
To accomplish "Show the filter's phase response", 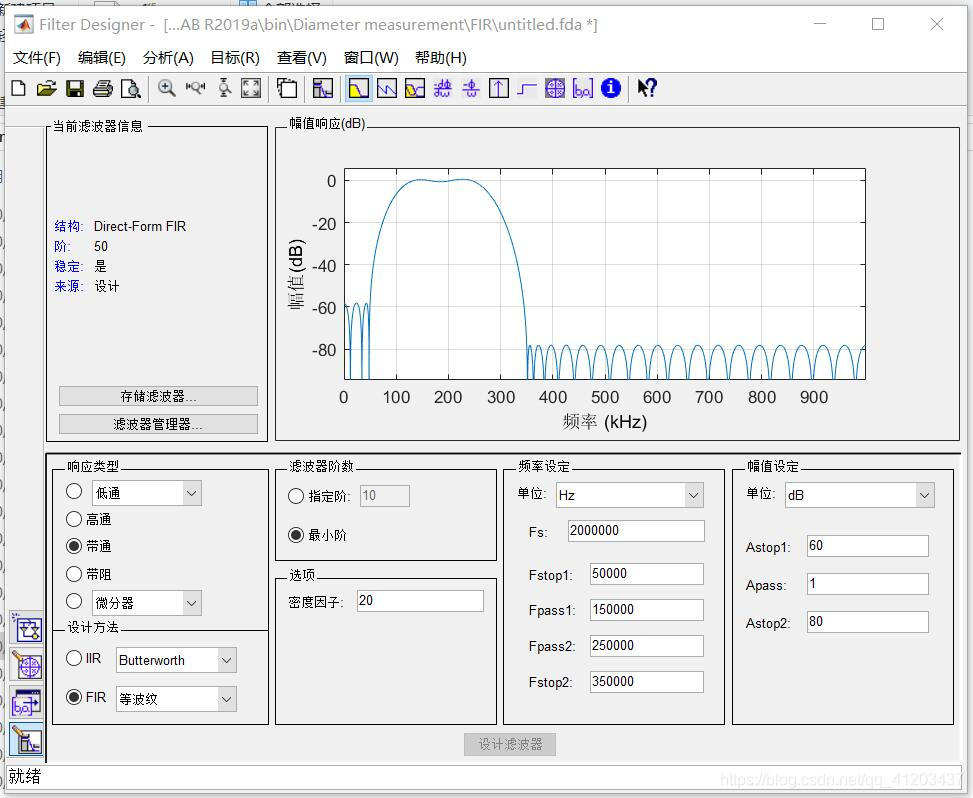I will click(x=388, y=88).
